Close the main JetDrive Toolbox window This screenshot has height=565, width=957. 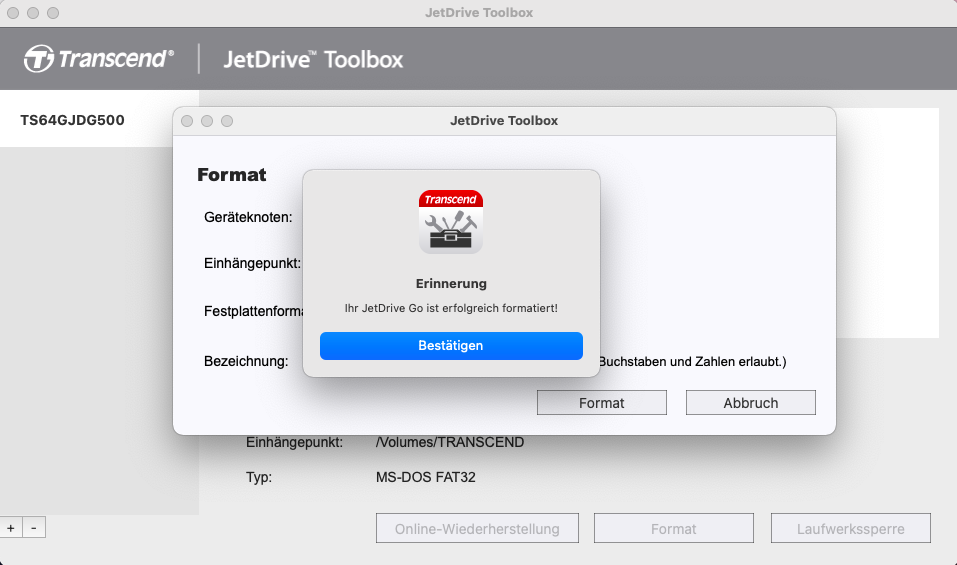coord(13,13)
